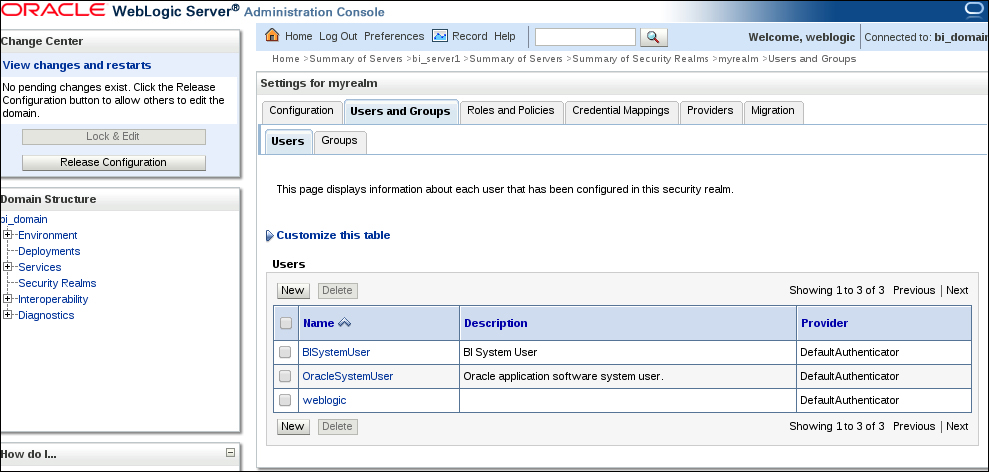989x472 pixels.
Task: Switch to Credential Mappings tab
Action: tap(621, 111)
